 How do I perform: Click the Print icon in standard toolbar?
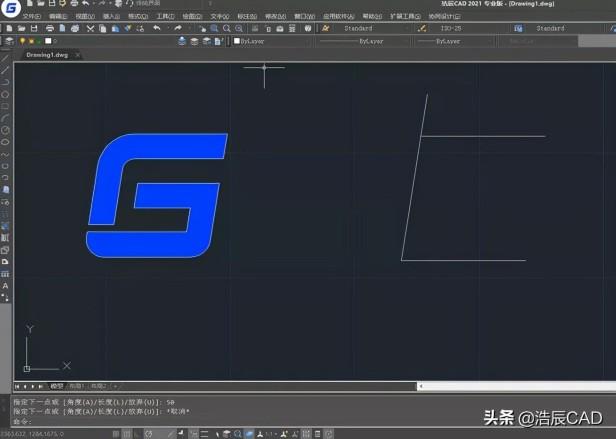50,28
